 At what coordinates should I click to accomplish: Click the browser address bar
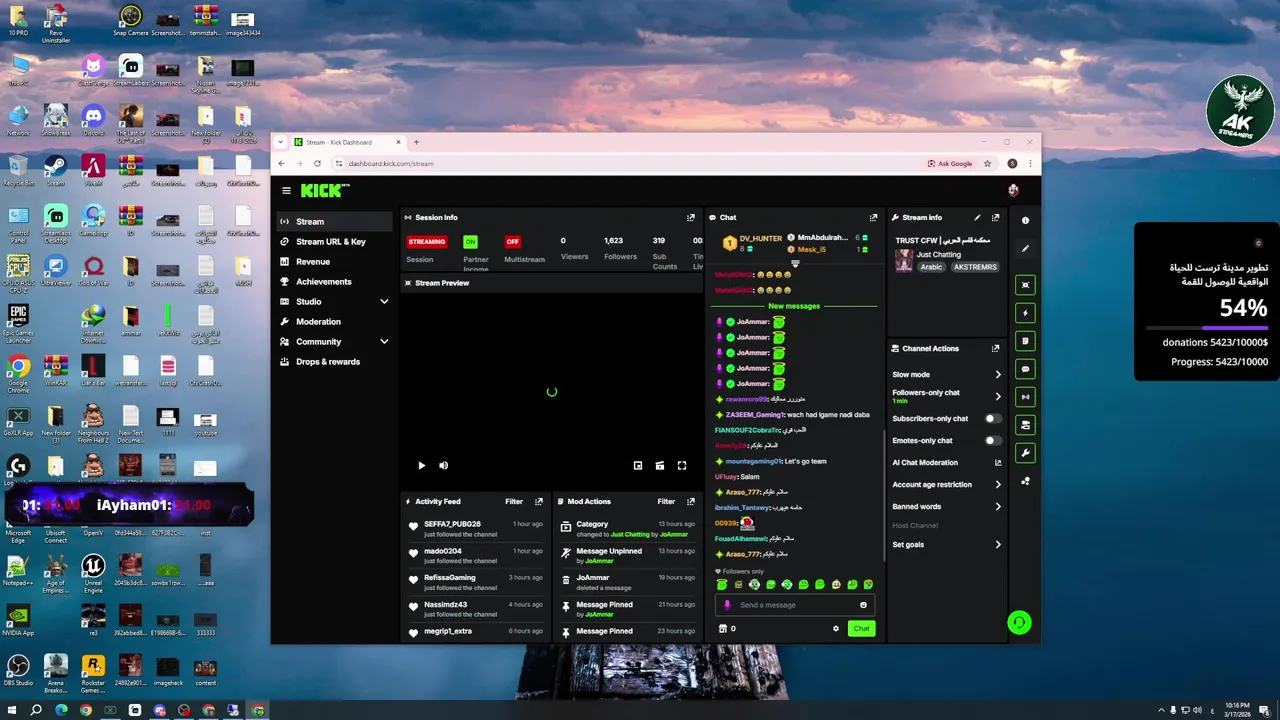[x=620, y=163]
